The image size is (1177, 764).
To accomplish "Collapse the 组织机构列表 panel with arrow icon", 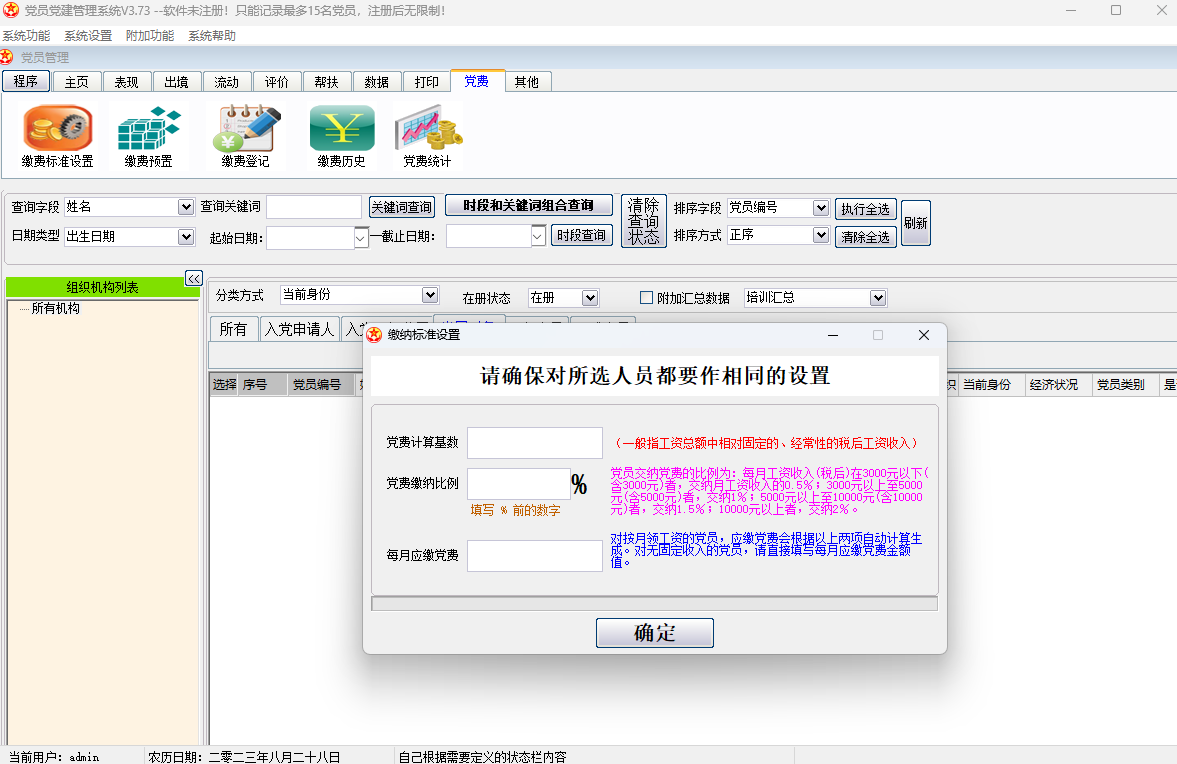I will click(194, 278).
